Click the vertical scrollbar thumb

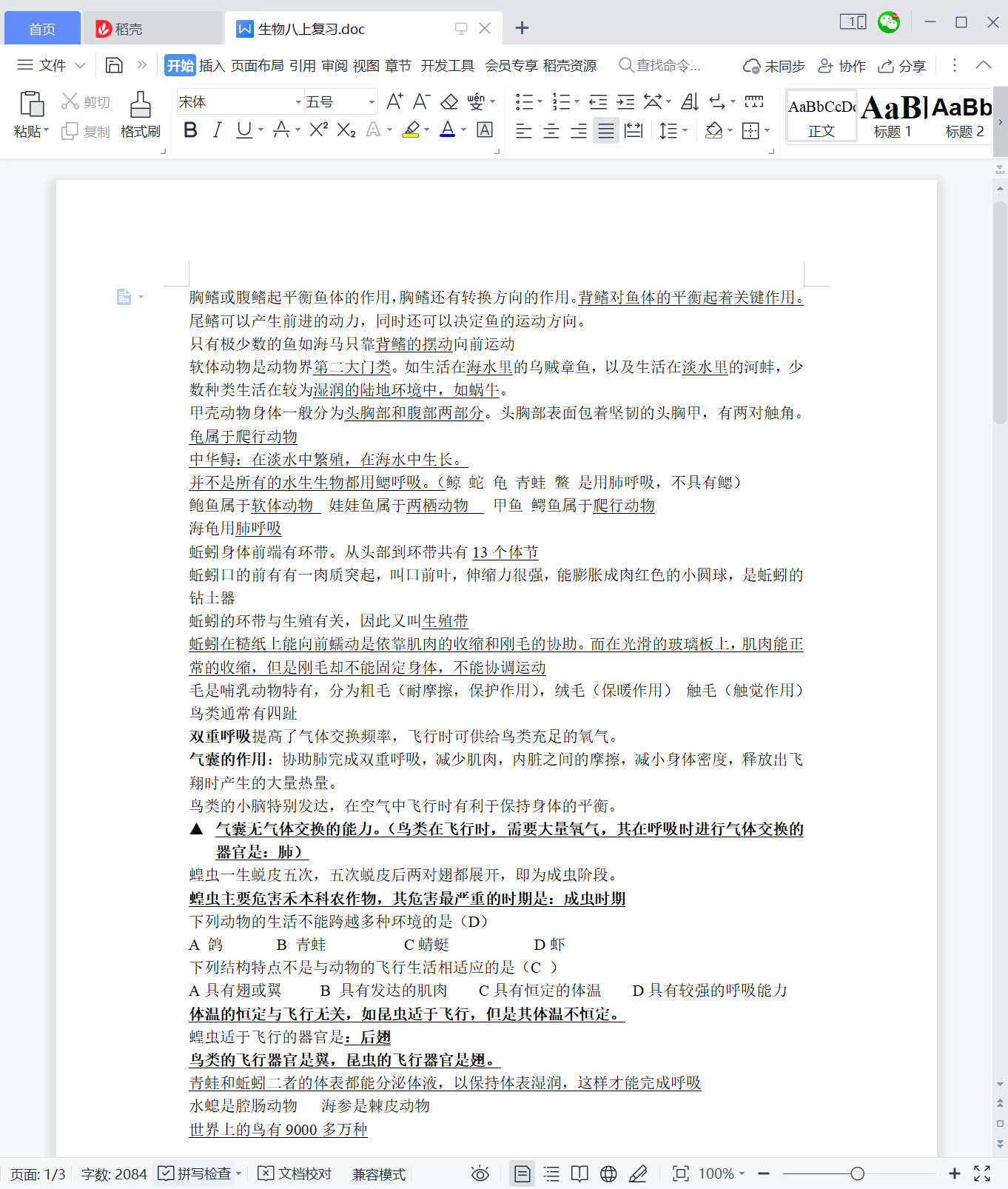click(x=1000, y=311)
